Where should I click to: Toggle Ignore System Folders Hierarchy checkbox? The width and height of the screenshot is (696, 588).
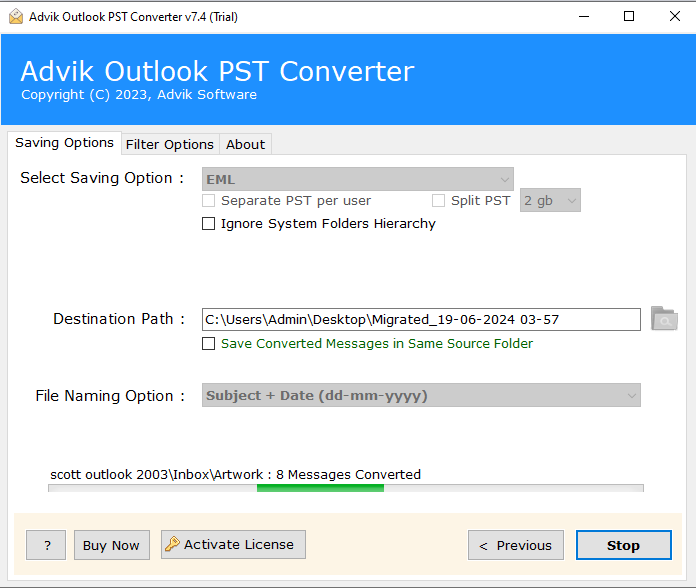(x=209, y=223)
